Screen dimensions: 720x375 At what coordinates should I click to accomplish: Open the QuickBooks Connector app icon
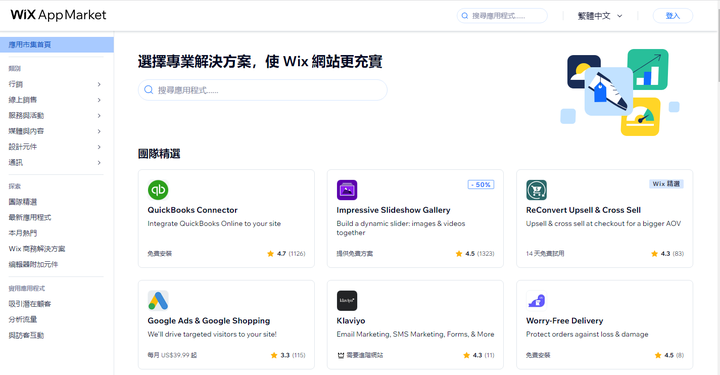pyautogui.click(x=158, y=190)
